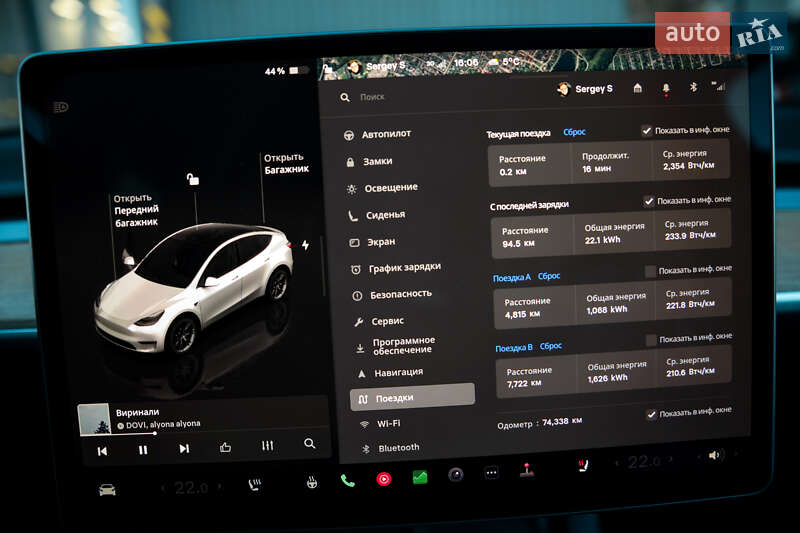800x533 pixels.
Task: Open the Сервис menu item
Action: coord(379,321)
